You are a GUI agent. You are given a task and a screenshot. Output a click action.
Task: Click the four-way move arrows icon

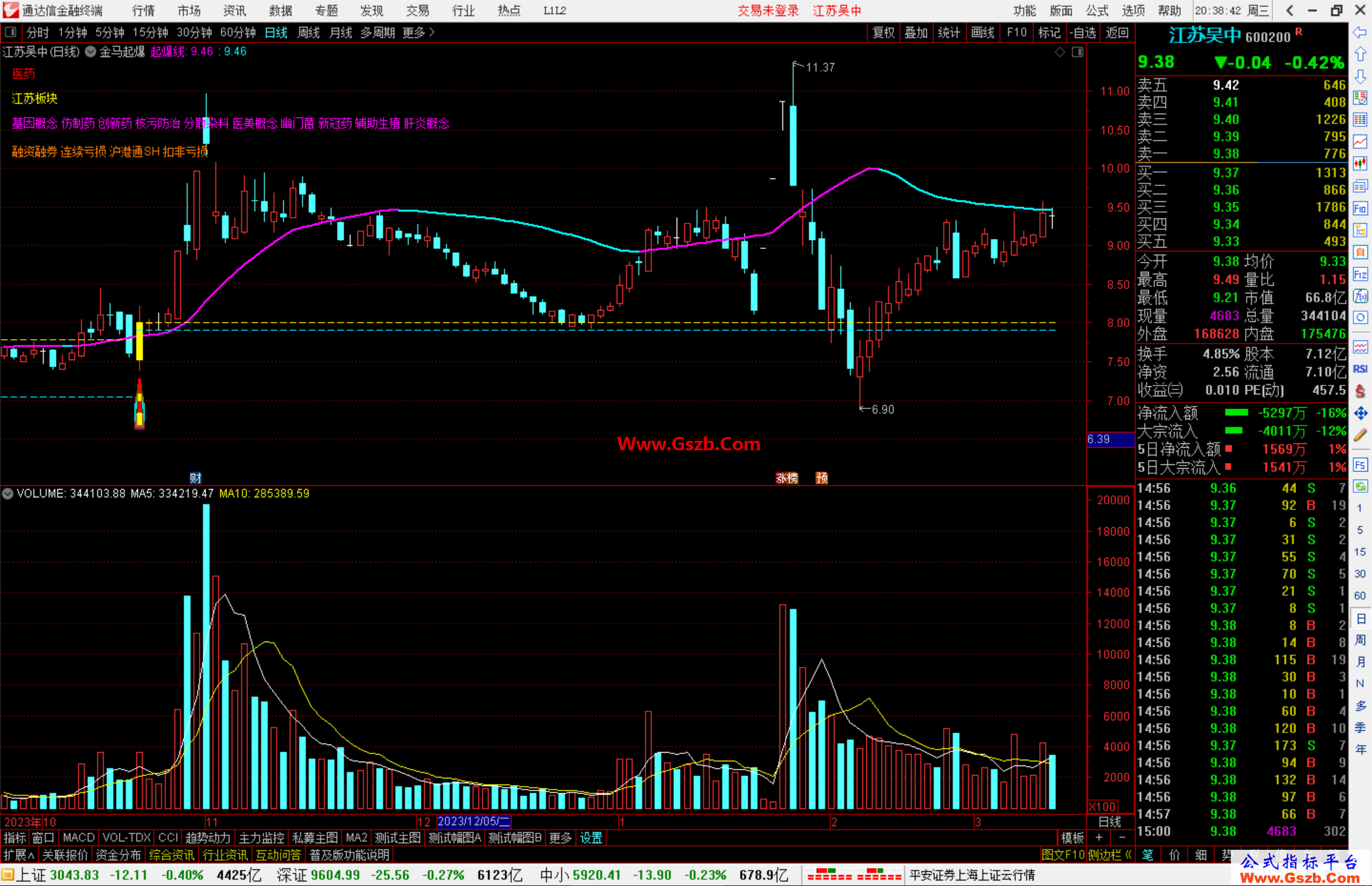(1360, 413)
